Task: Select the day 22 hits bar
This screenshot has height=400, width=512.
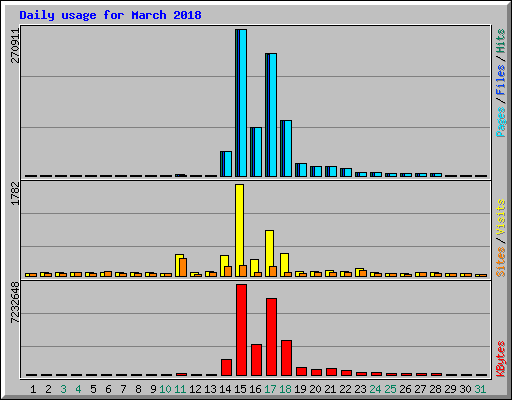Action: pyautogui.click(x=346, y=172)
